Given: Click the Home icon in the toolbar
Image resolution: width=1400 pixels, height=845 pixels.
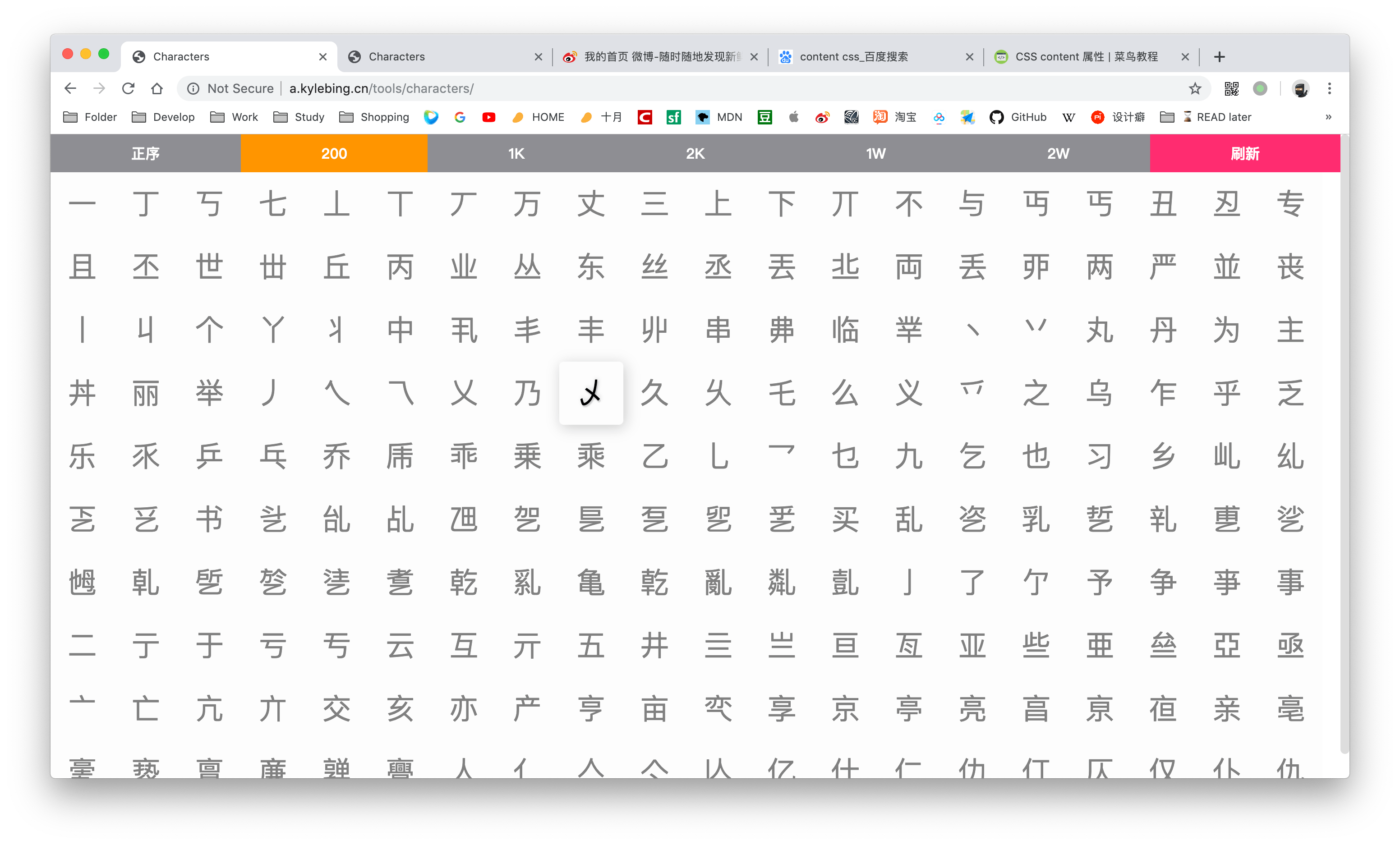Looking at the screenshot, I should tap(157, 88).
